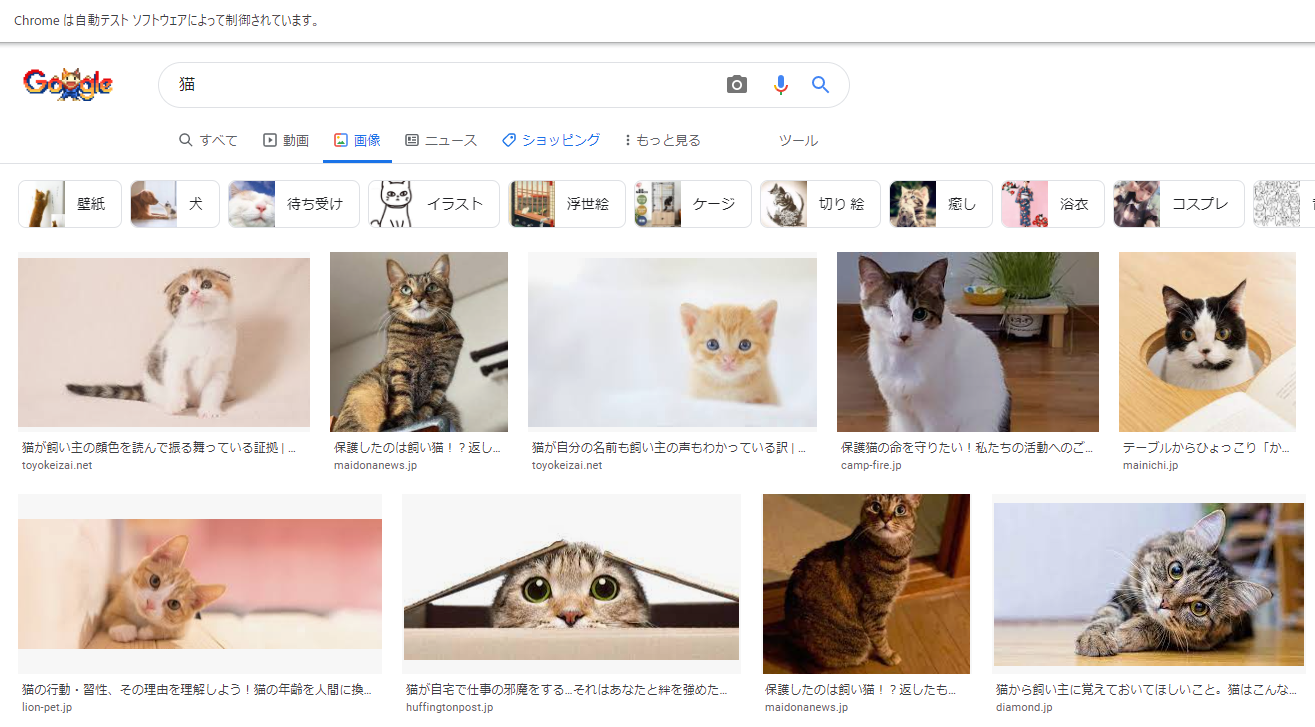Open the ニュース tab
The height and width of the screenshot is (727, 1315).
[x=441, y=140]
